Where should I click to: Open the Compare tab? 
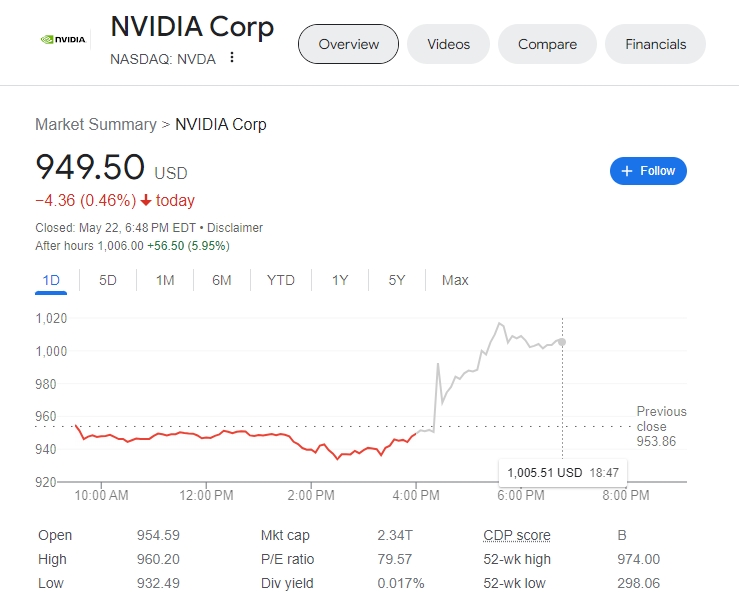click(547, 44)
